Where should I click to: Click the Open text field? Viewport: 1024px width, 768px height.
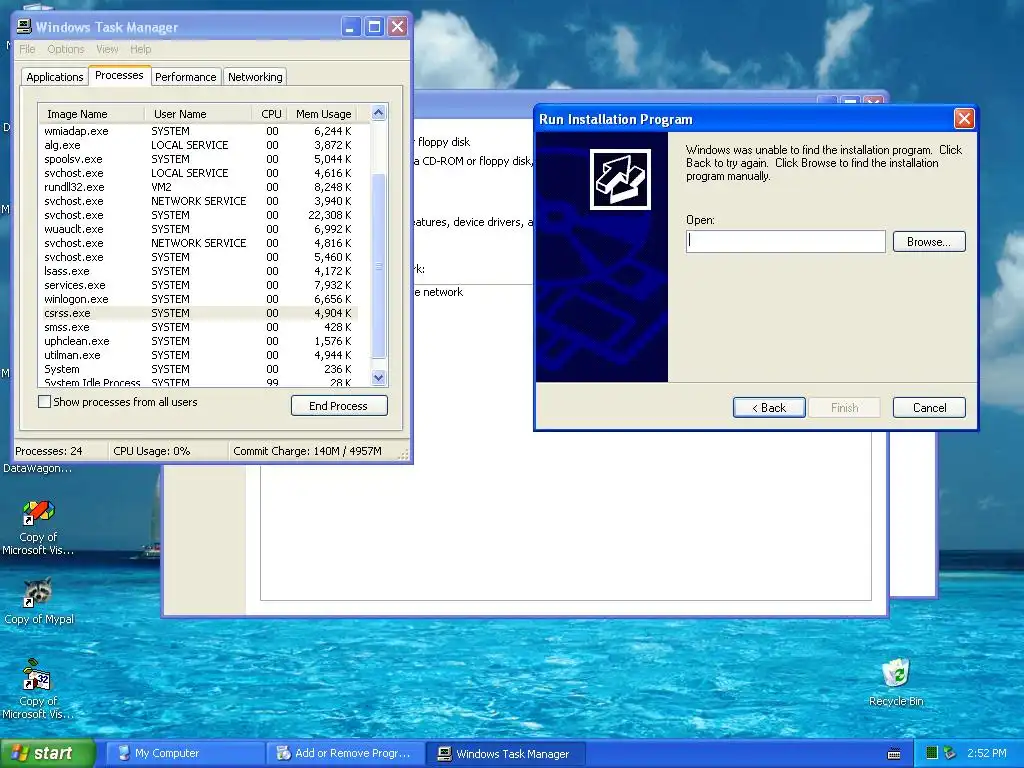786,241
